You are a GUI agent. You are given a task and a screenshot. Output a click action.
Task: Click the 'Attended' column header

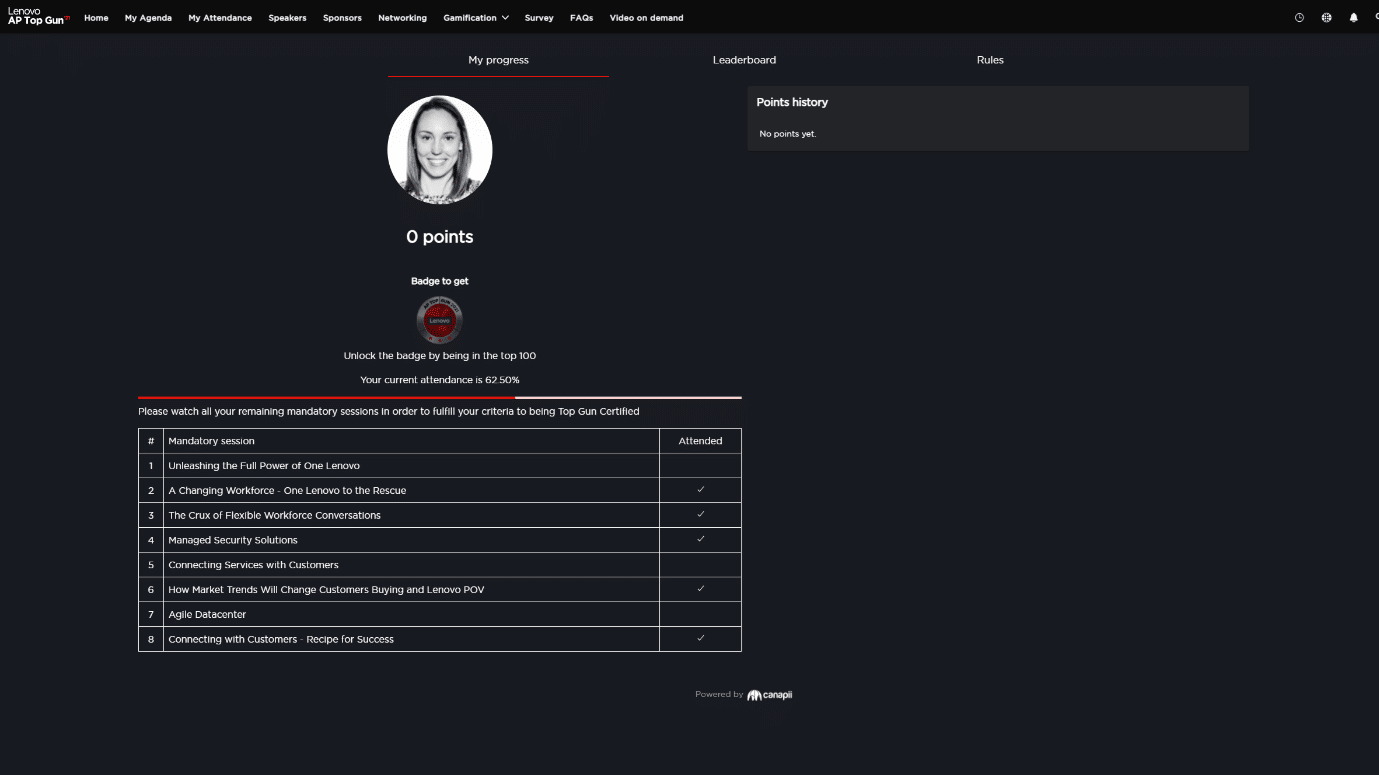(x=700, y=441)
